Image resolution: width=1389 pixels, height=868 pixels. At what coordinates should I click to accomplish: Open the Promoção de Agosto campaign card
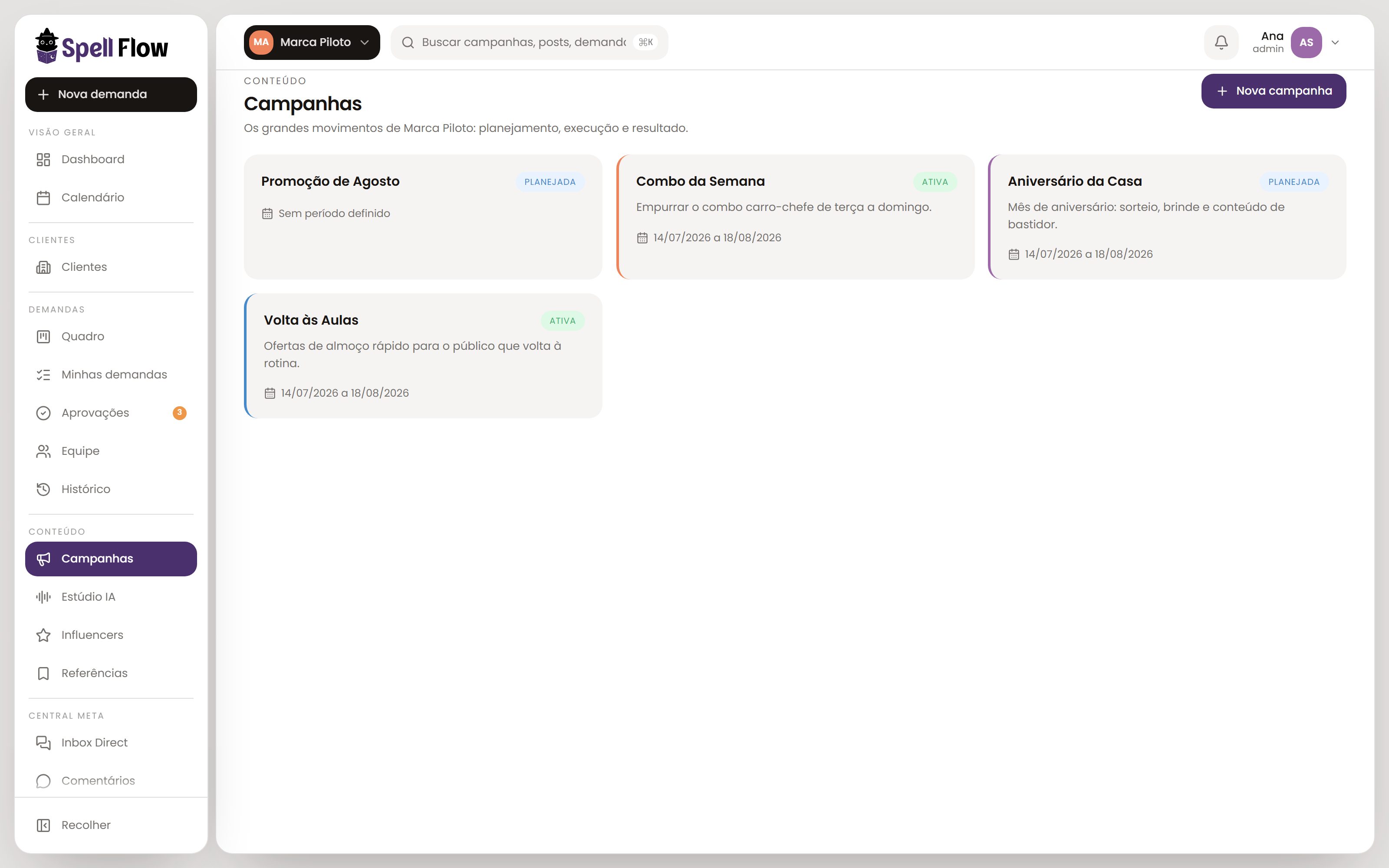(x=423, y=217)
